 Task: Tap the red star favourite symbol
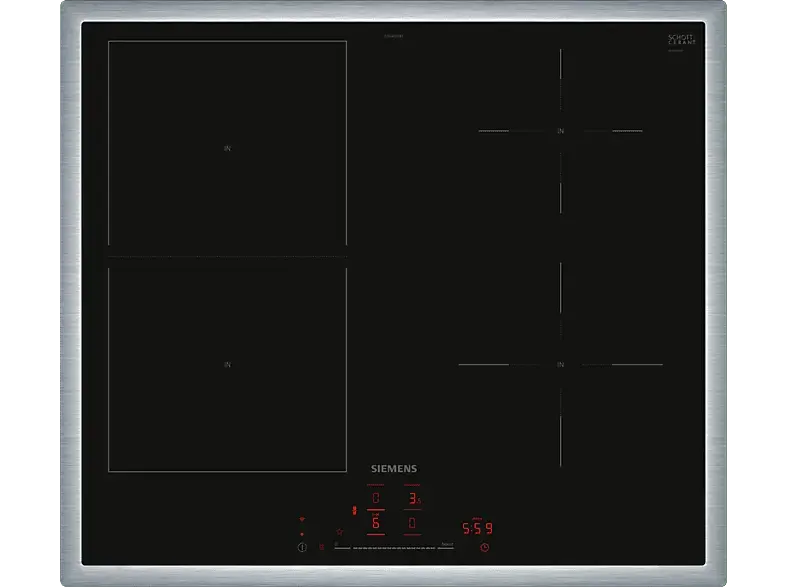[339, 531]
